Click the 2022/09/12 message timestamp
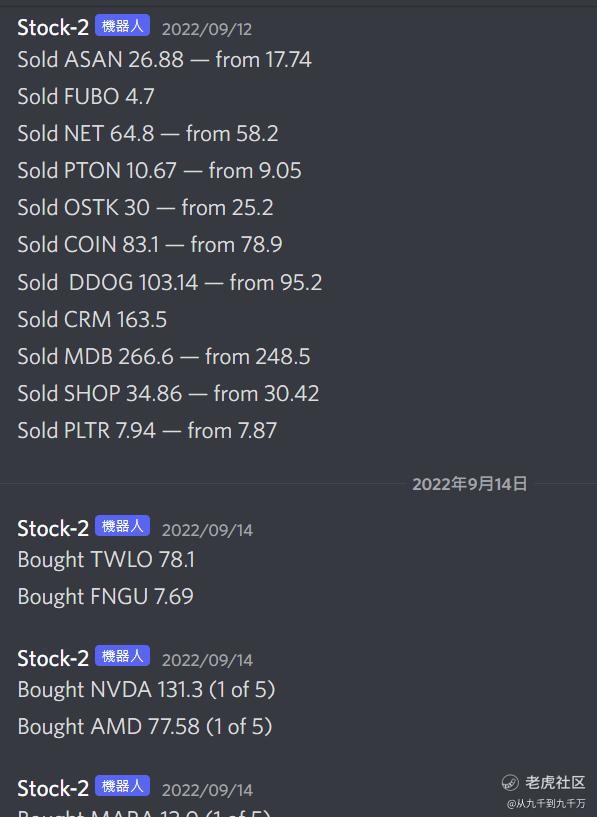597x817 pixels. point(207,29)
